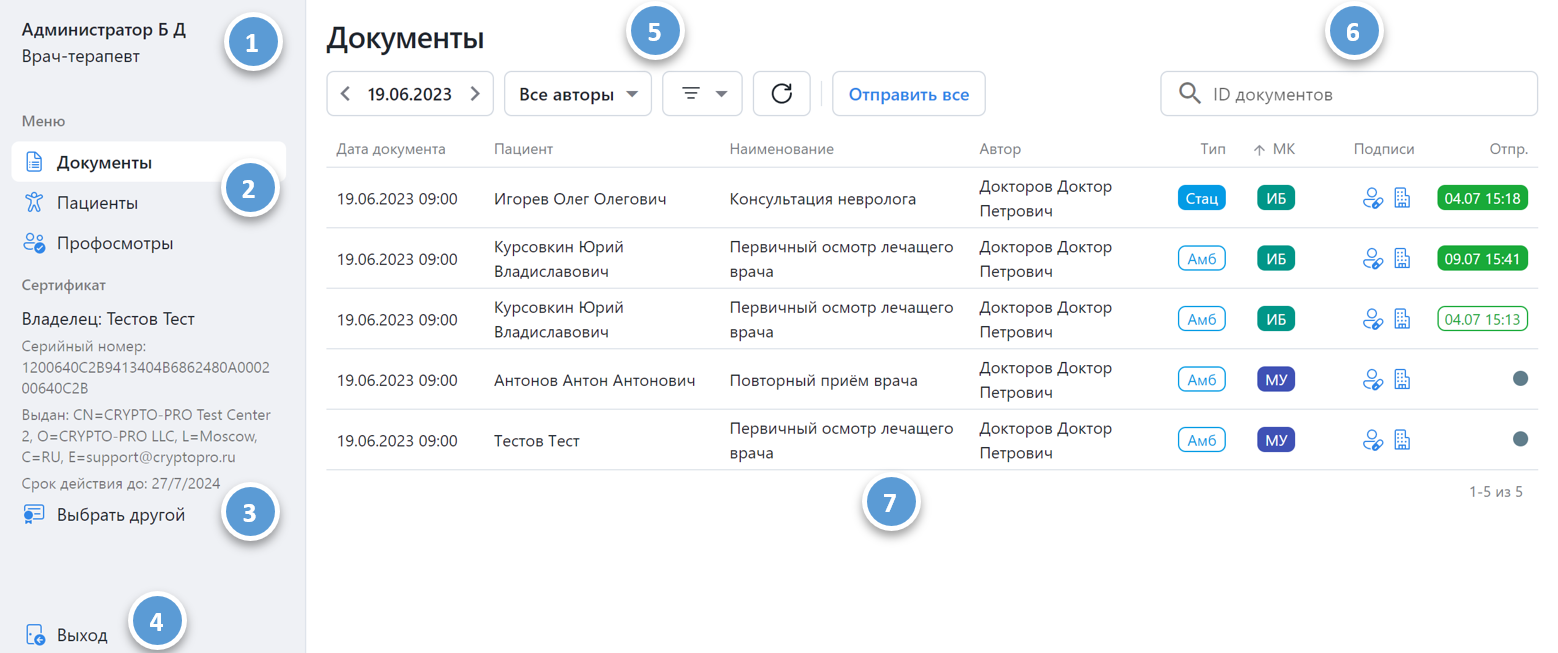
Task: Click organization signature icon for Антонов Антон Антонович
Action: click(1402, 380)
